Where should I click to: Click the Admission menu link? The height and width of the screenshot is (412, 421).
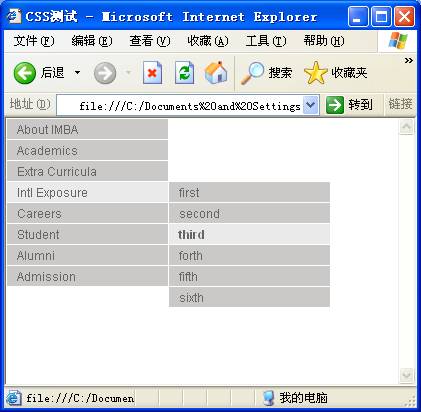[x=87, y=276]
